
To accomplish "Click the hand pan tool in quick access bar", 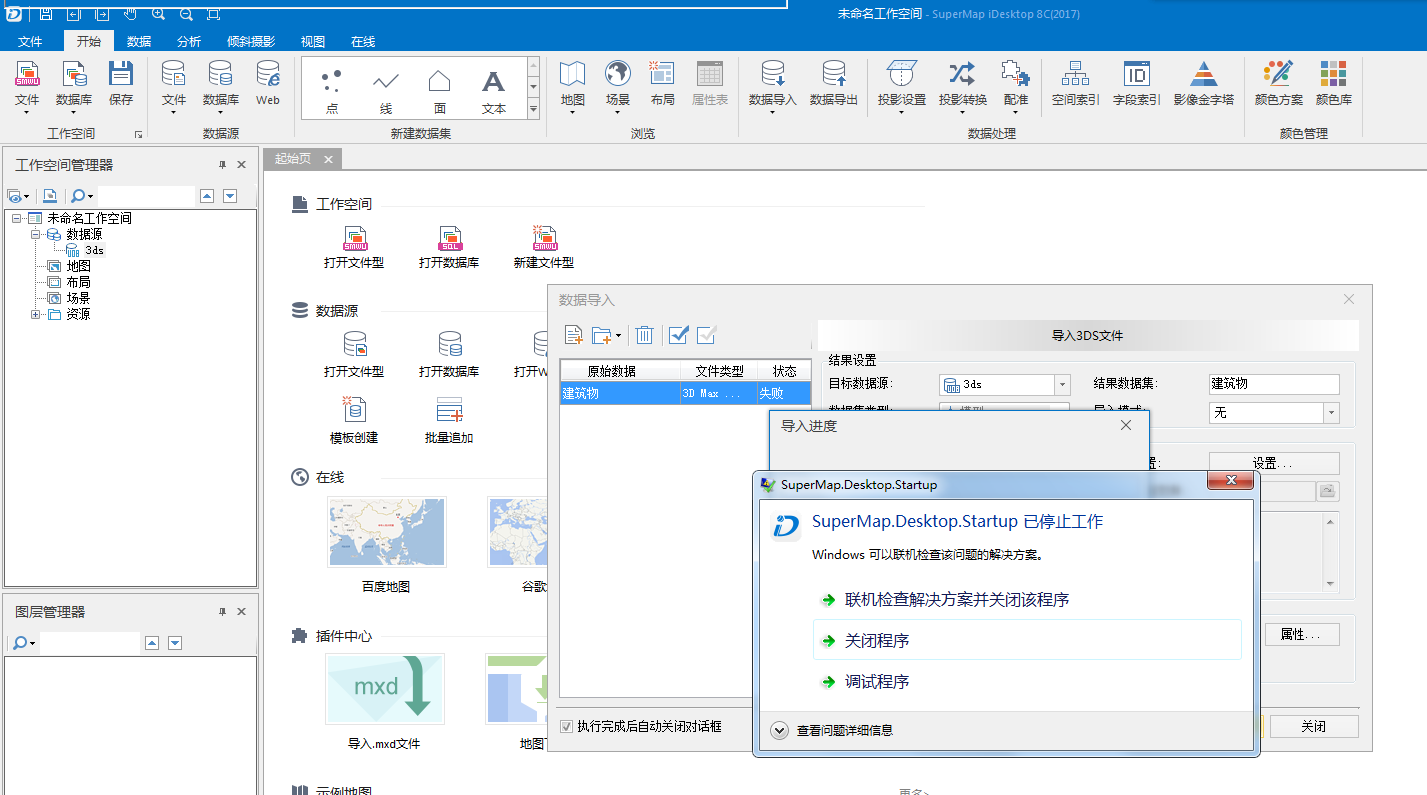I will (131, 14).
